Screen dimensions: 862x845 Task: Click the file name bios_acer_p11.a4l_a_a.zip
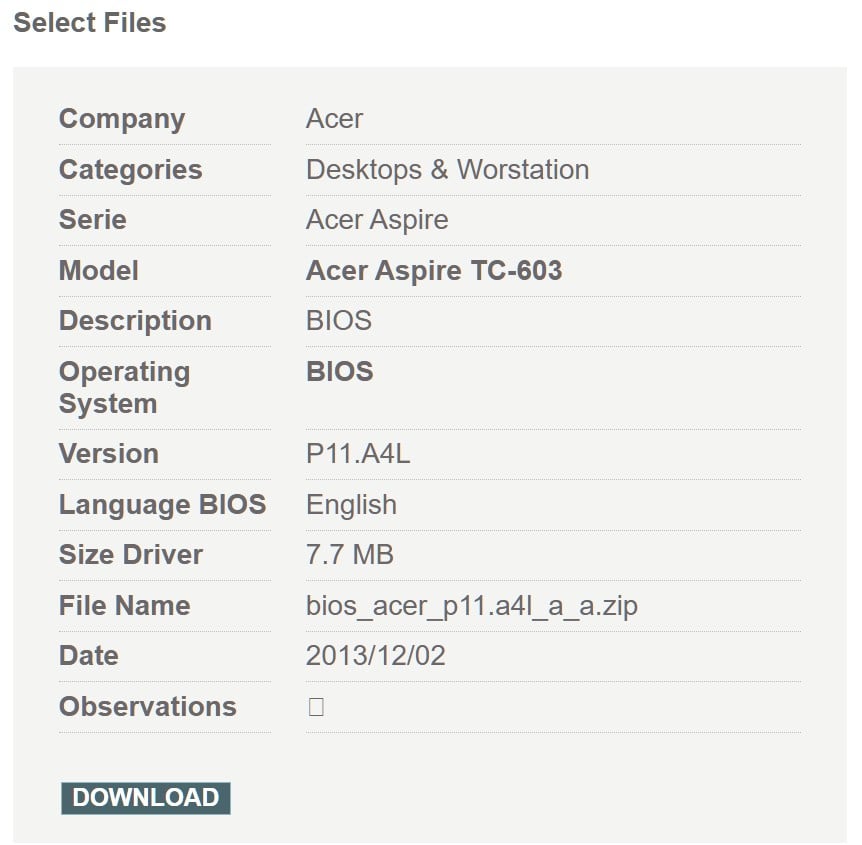[x=472, y=606]
